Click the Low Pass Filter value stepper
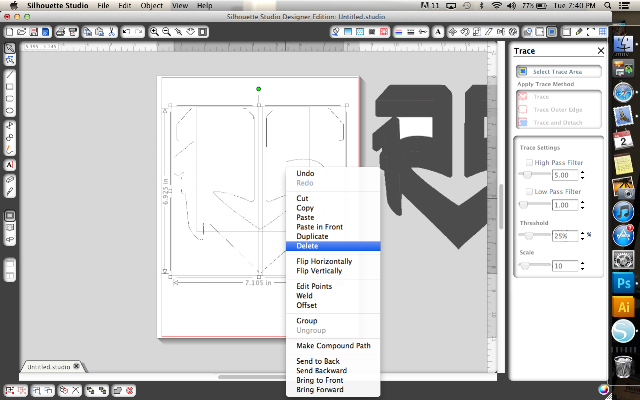This screenshot has width=640, height=400. tap(582, 205)
